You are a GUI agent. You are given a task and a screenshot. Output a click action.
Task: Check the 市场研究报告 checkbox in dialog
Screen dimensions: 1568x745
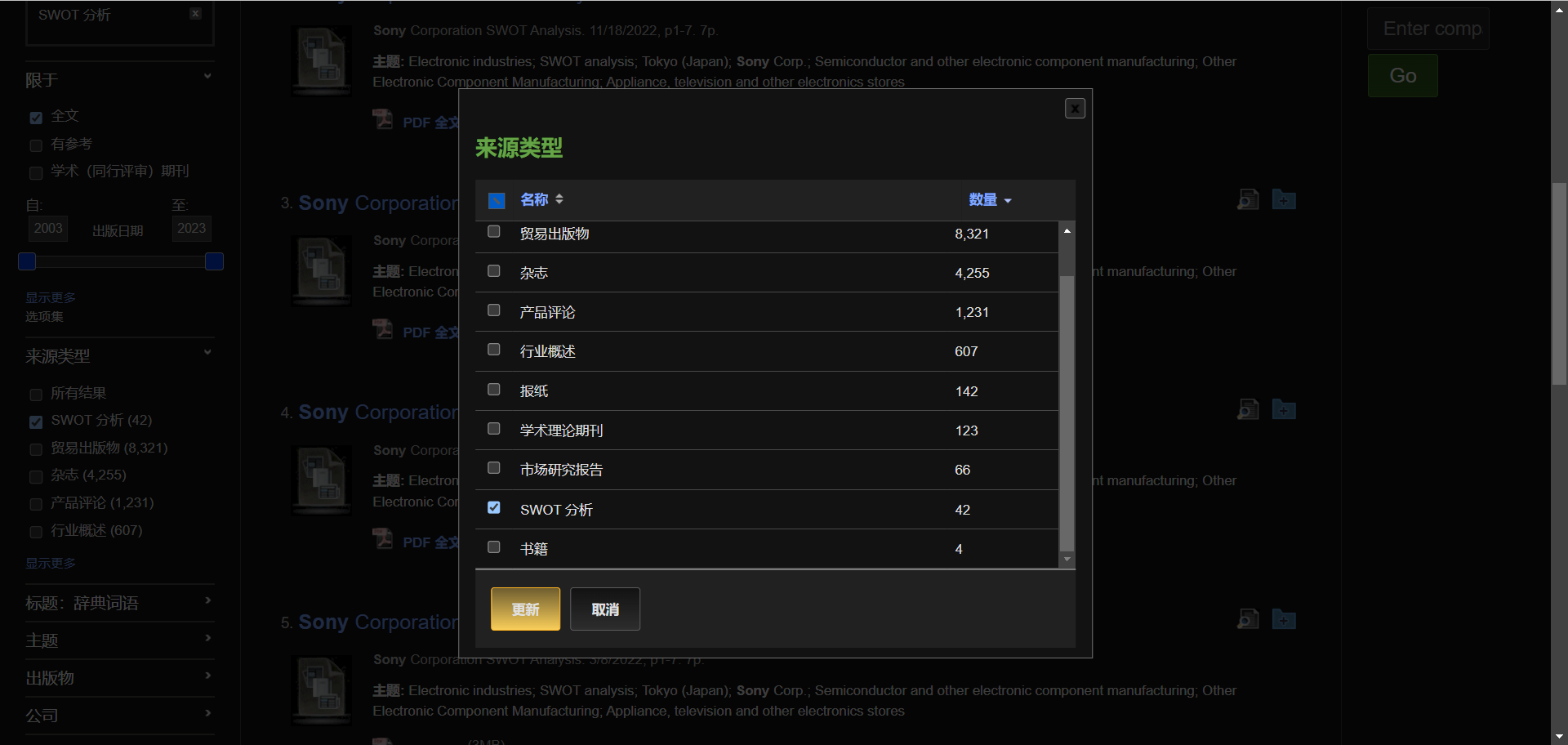coord(494,468)
